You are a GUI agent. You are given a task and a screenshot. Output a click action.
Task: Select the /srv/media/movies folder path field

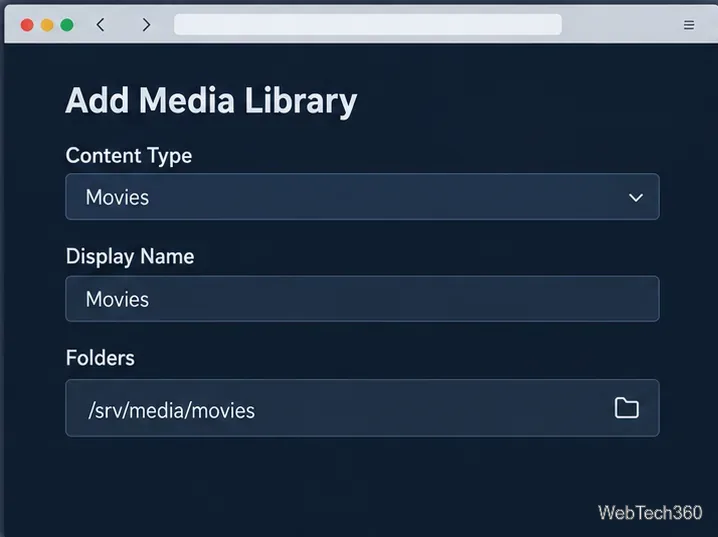click(362, 408)
